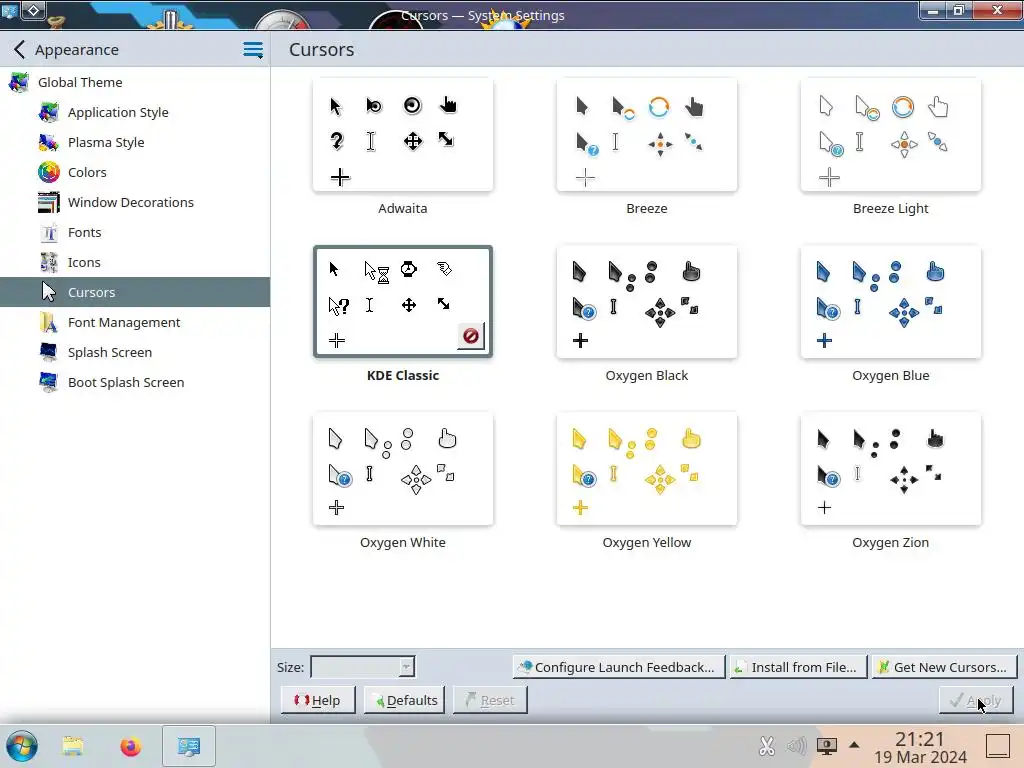Click the Reset button

[x=490, y=700]
